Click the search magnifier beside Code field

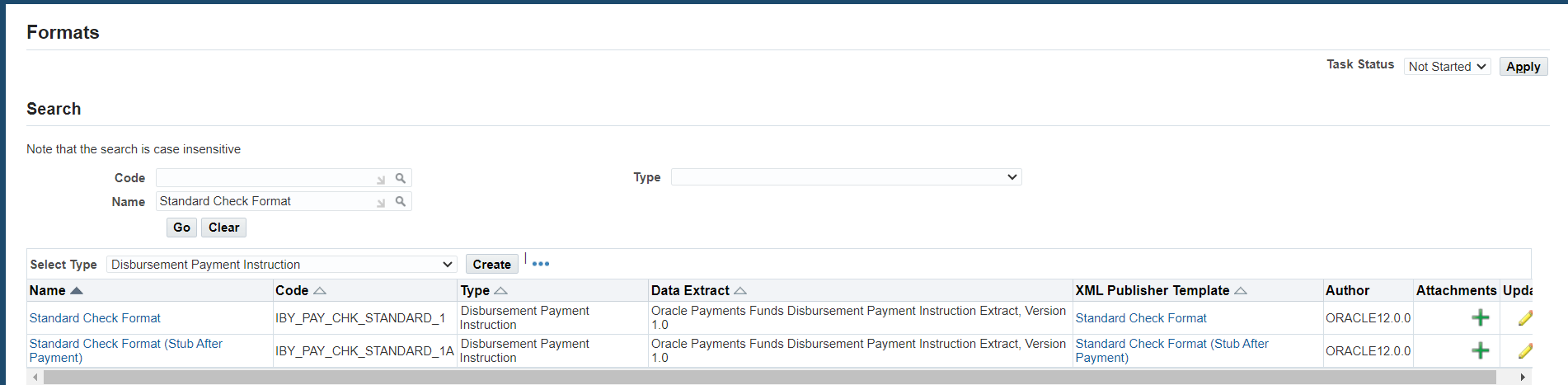tap(400, 178)
